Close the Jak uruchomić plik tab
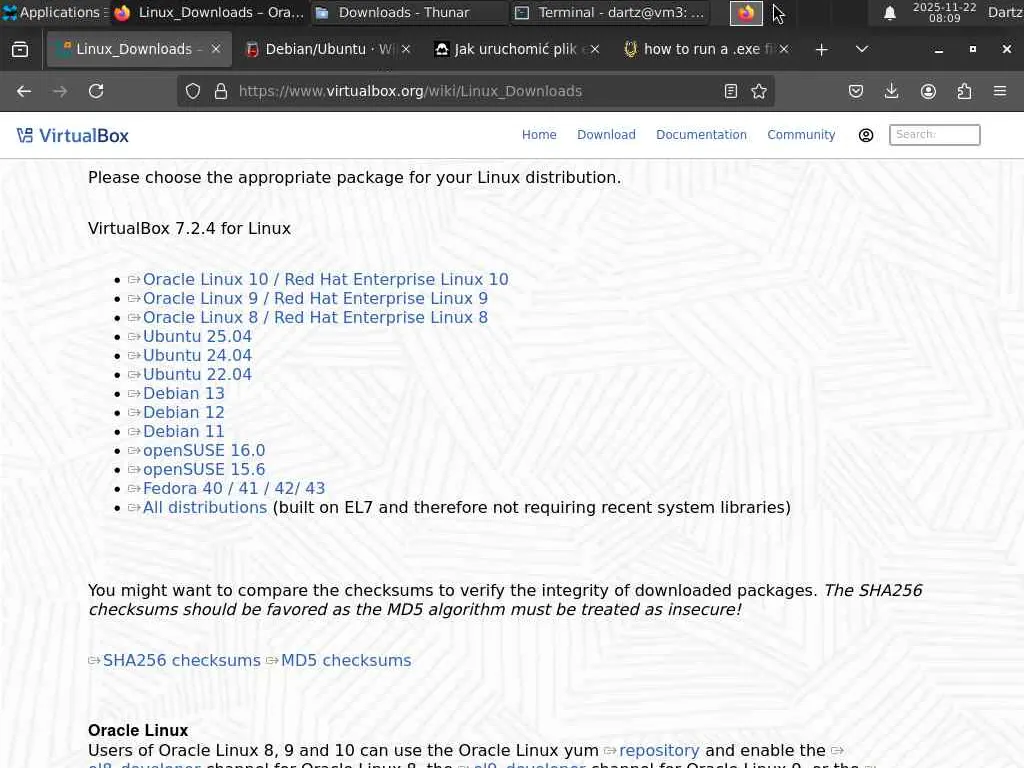Screen dimensions: 1024x768 pos(595,49)
